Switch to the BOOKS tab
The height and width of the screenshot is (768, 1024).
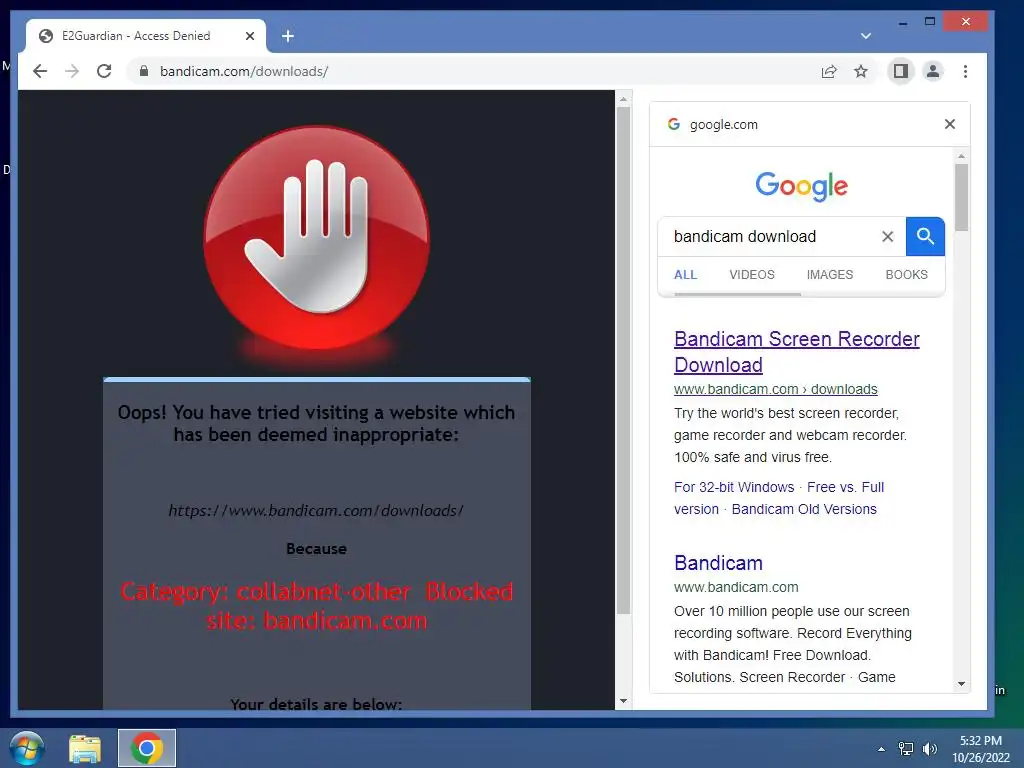click(x=906, y=275)
